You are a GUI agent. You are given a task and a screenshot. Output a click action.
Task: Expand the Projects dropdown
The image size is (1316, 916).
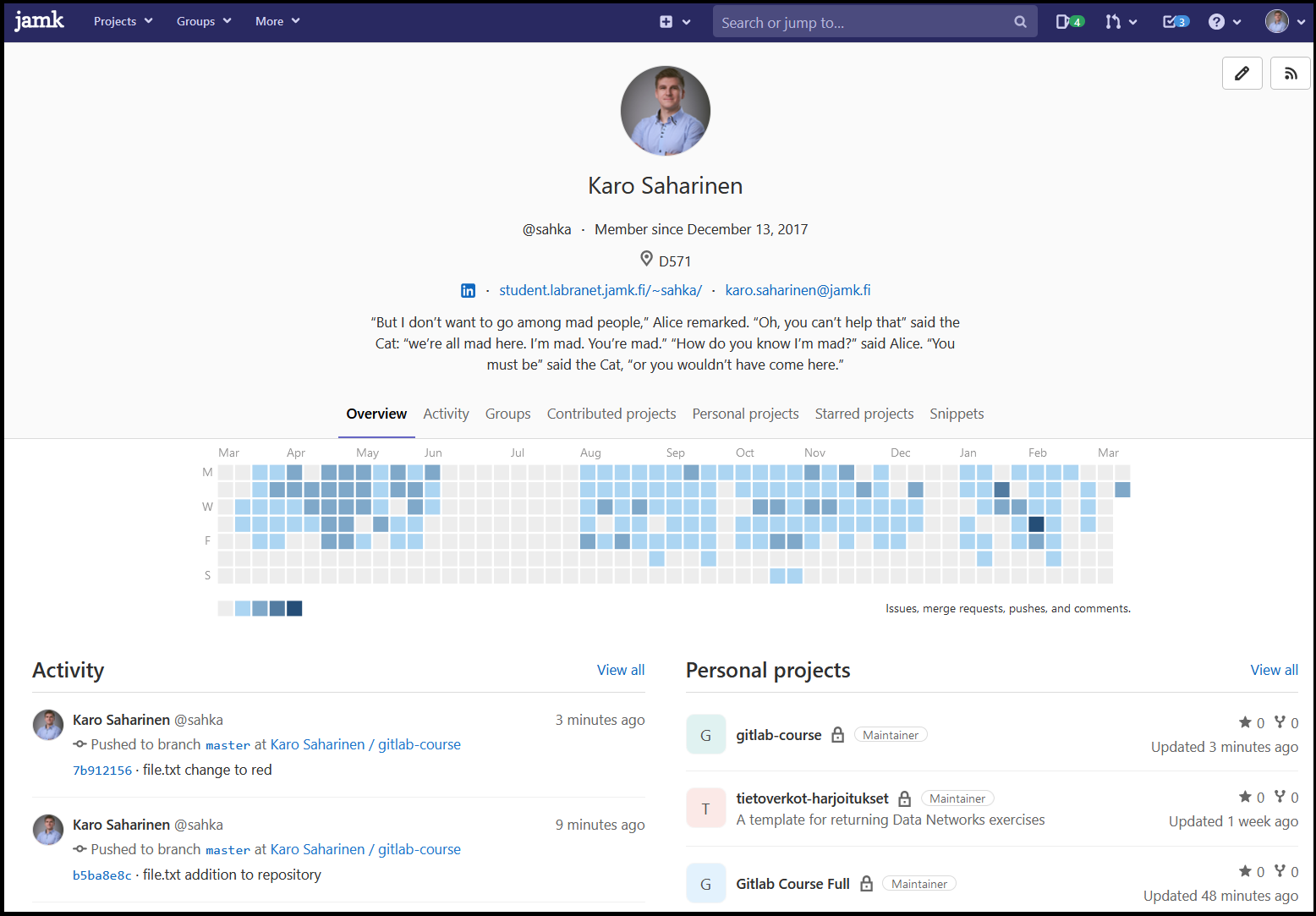(123, 21)
